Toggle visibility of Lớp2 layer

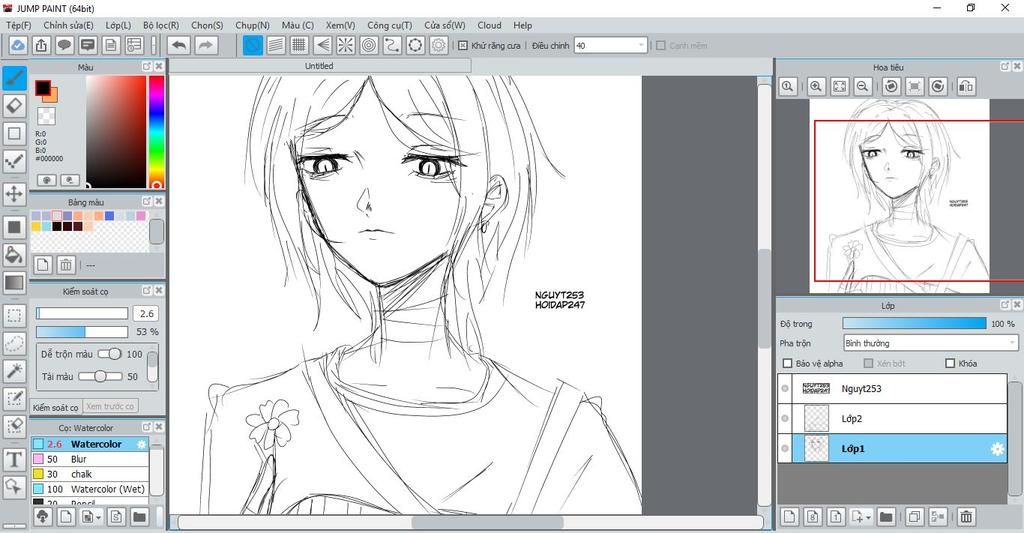(785, 419)
